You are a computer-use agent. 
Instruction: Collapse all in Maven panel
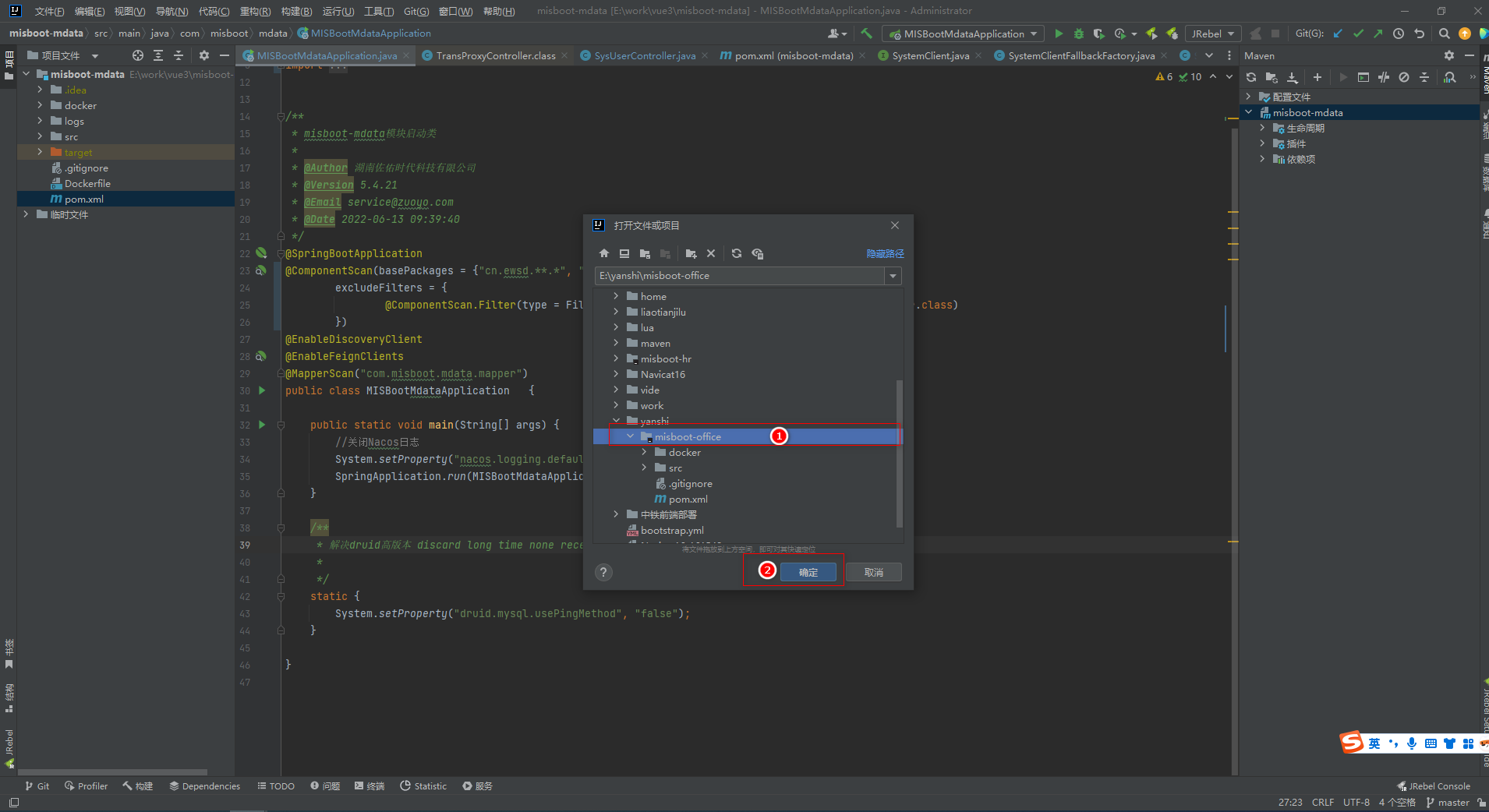point(1424,77)
